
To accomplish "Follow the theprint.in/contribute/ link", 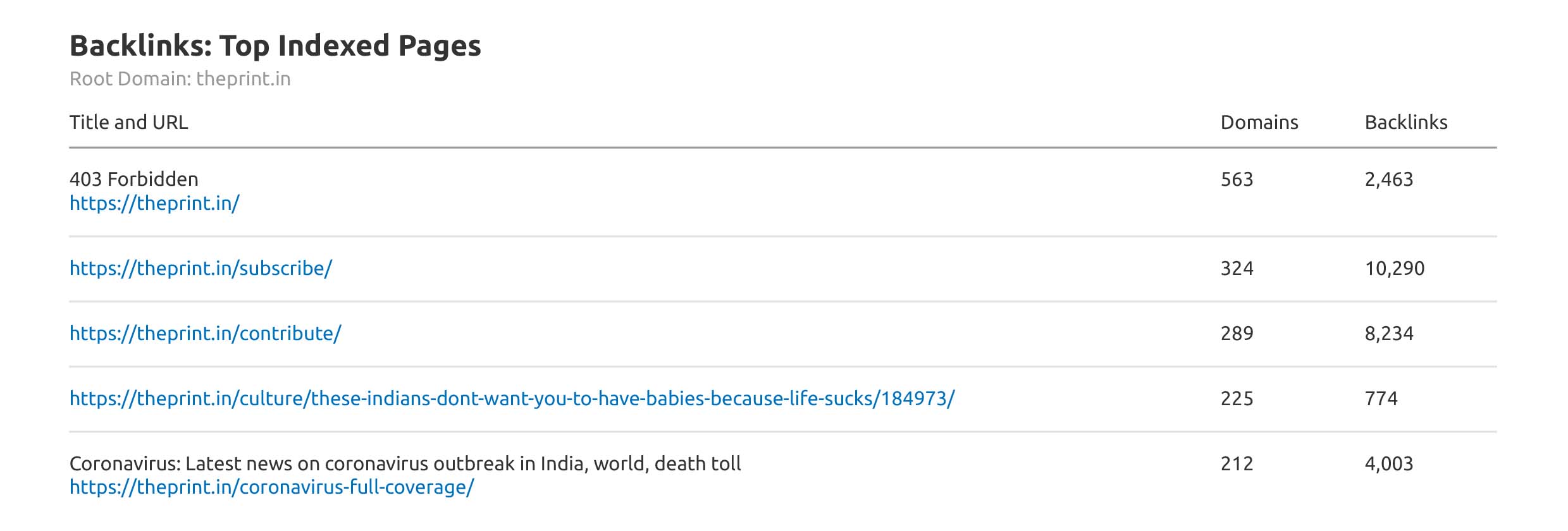I will [205, 334].
